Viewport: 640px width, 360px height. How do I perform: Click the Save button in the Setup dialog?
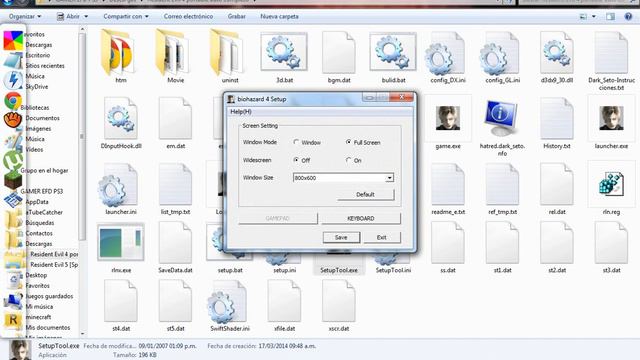point(341,237)
